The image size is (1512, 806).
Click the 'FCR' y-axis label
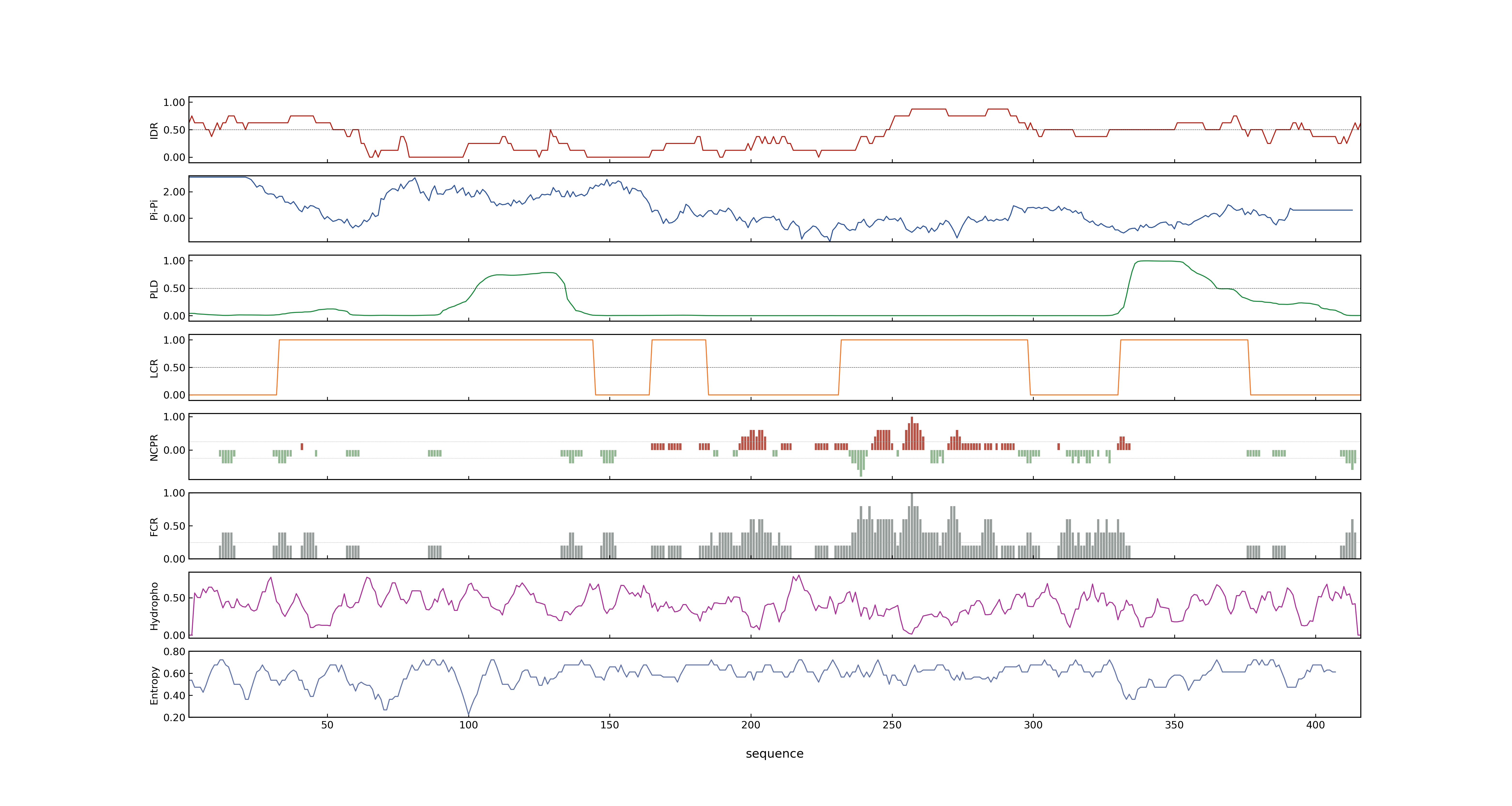point(154,526)
